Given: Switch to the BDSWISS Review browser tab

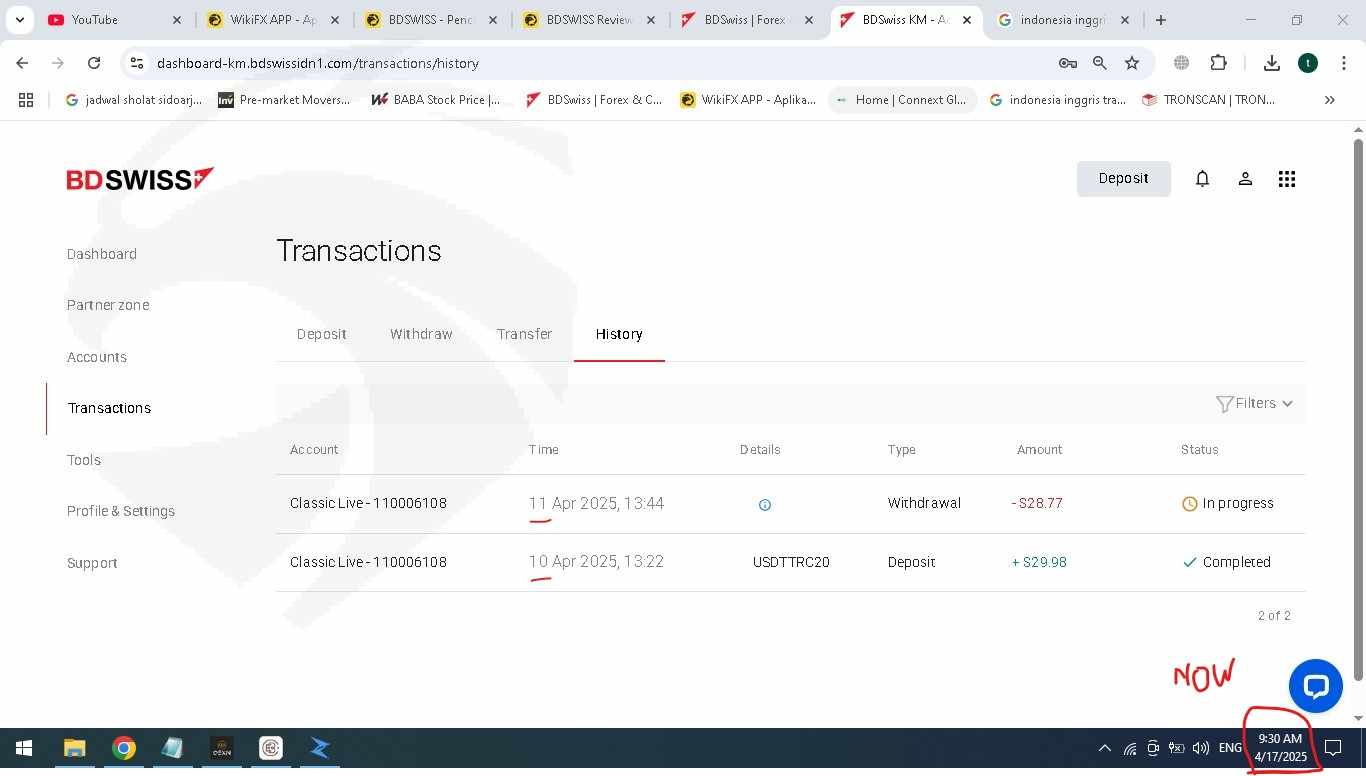Looking at the screenshot, I should [589, 20].
